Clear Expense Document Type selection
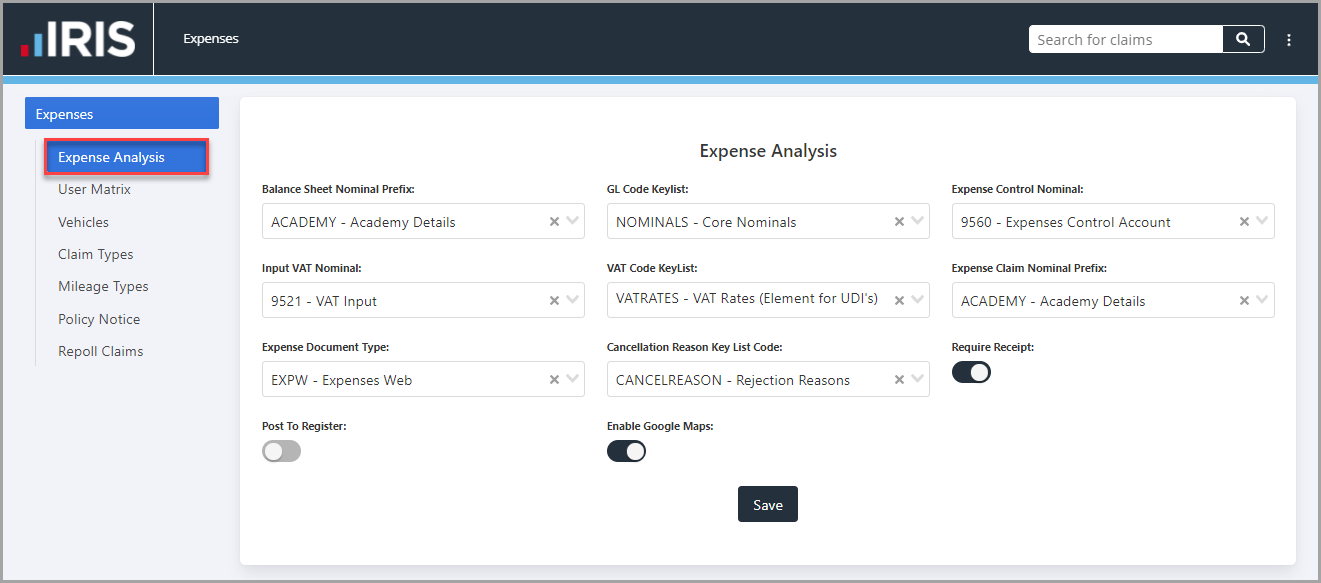Image resolution: width=1321 pixels, height=583 pixels. coord(554,380)
